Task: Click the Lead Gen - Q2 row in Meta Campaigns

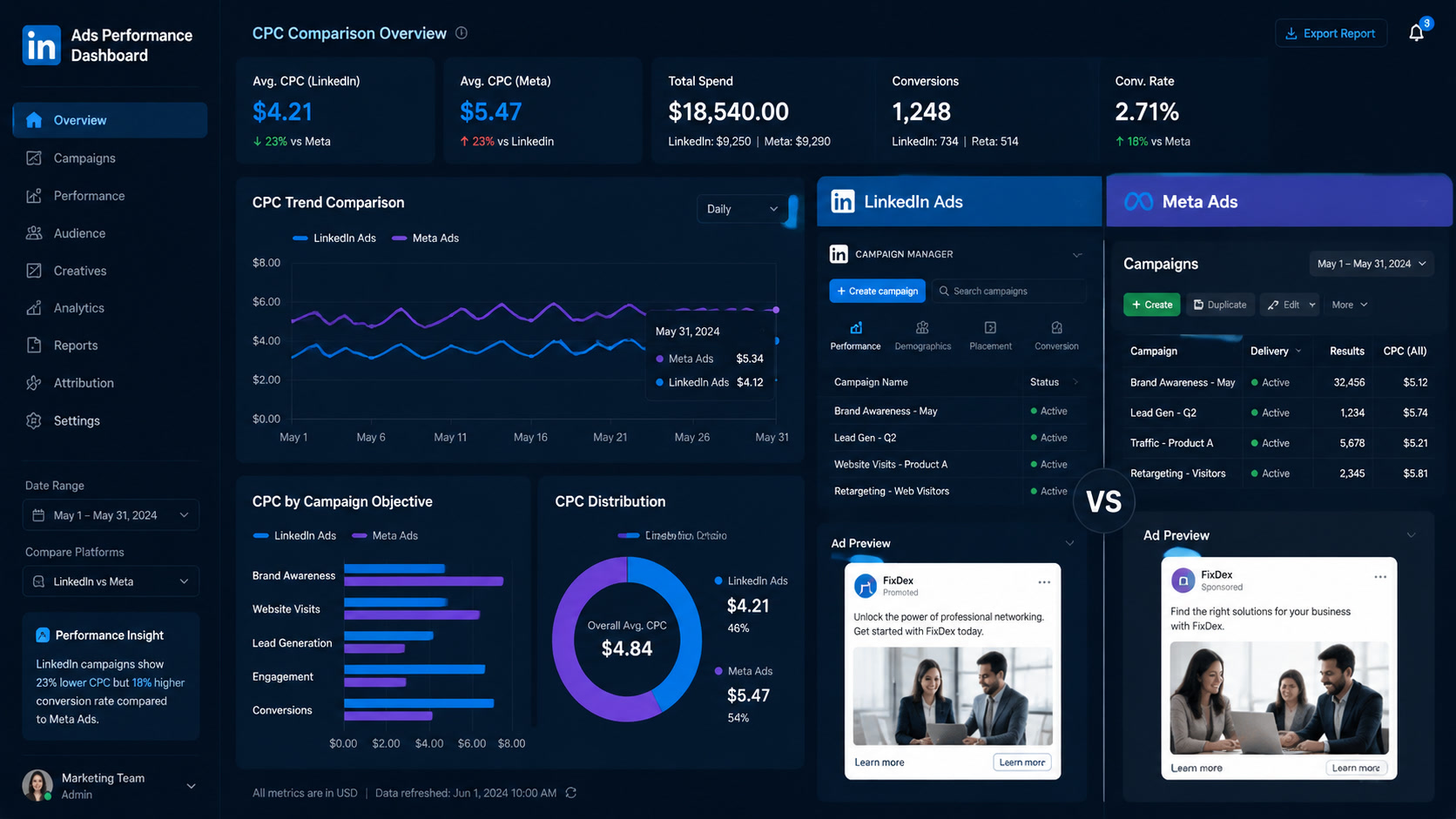Action: [x=1277, y=413]
